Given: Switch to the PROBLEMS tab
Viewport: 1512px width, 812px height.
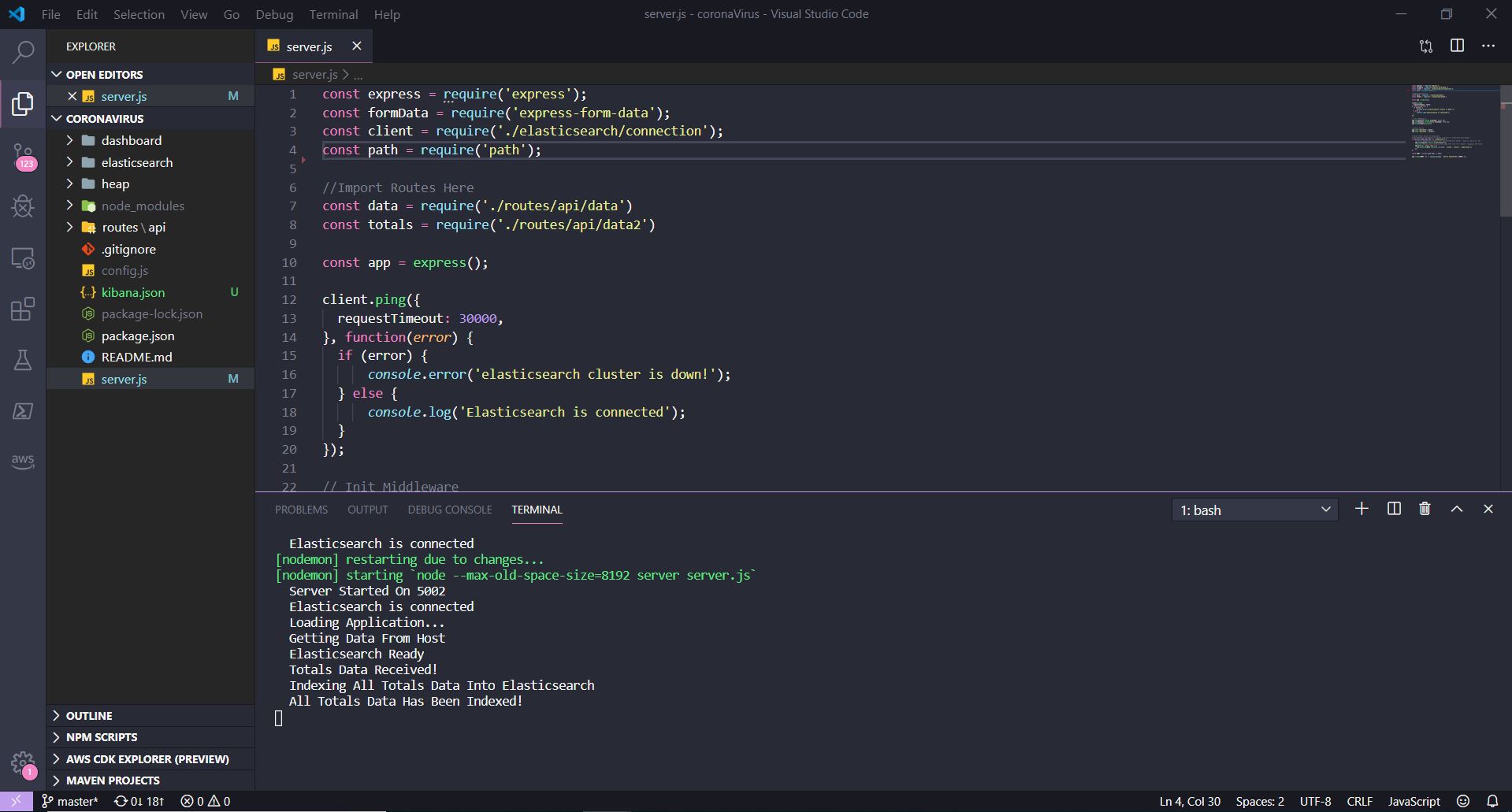Looking at the screenshot, I should point(301,510).
